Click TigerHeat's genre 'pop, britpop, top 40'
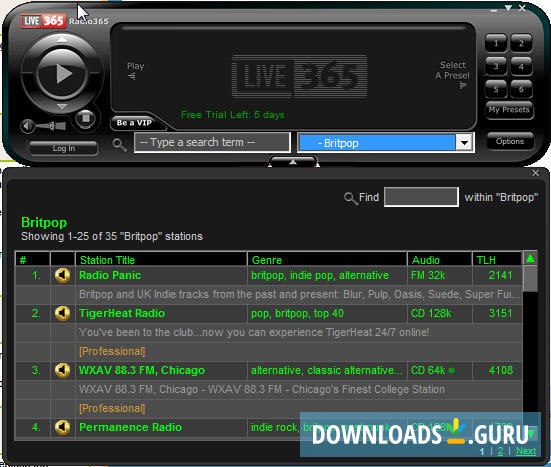 coord(297,313)
